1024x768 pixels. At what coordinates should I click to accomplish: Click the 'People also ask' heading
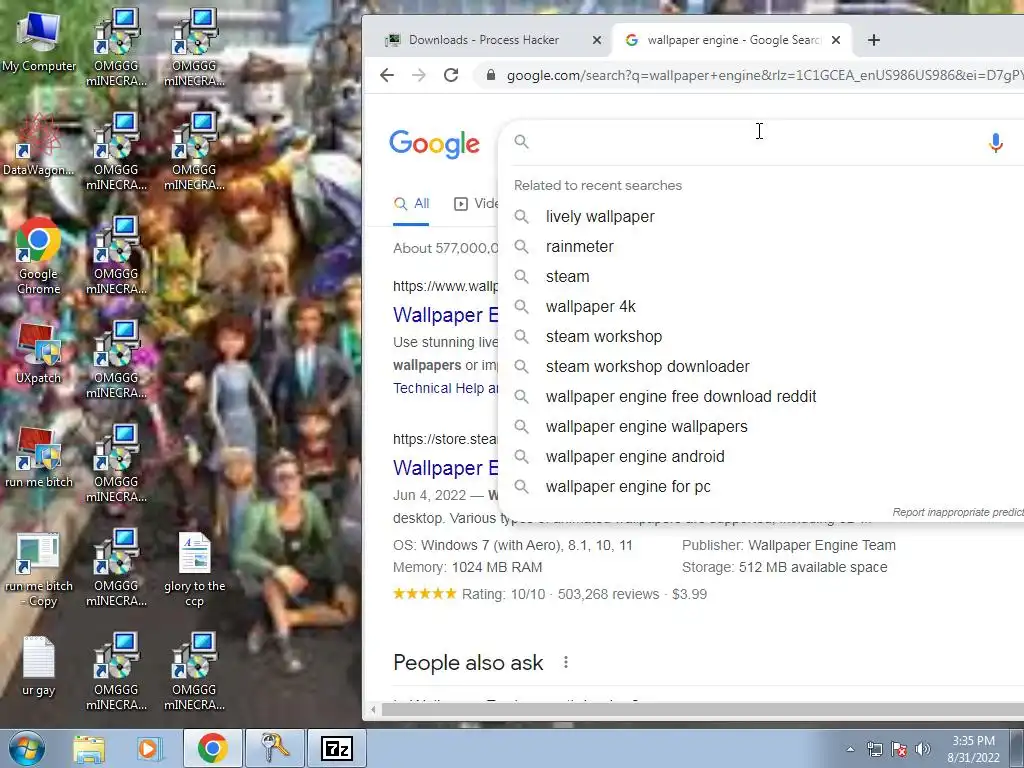[x=468, y=663]
